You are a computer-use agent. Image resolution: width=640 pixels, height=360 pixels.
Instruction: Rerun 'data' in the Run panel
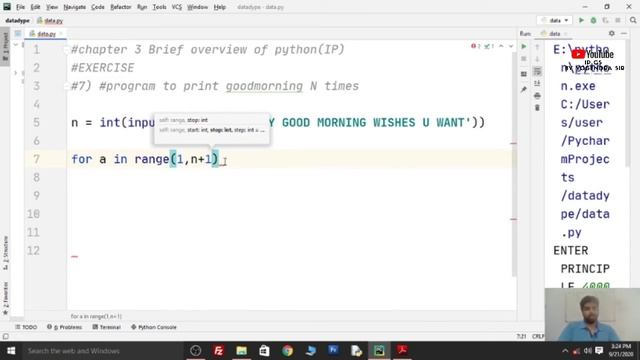pos(524,47)
